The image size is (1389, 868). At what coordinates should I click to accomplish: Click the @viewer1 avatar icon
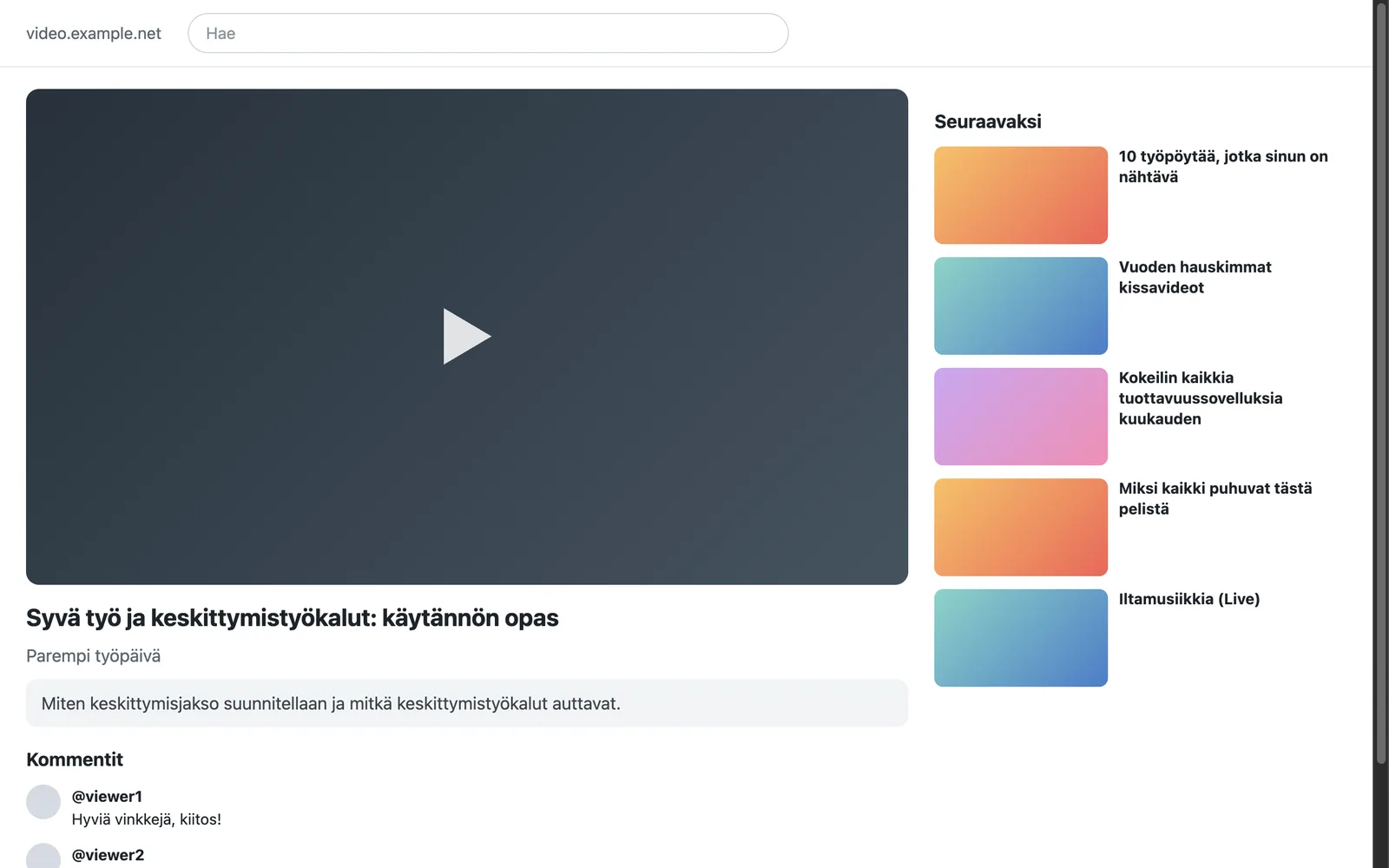pos(43,802)
